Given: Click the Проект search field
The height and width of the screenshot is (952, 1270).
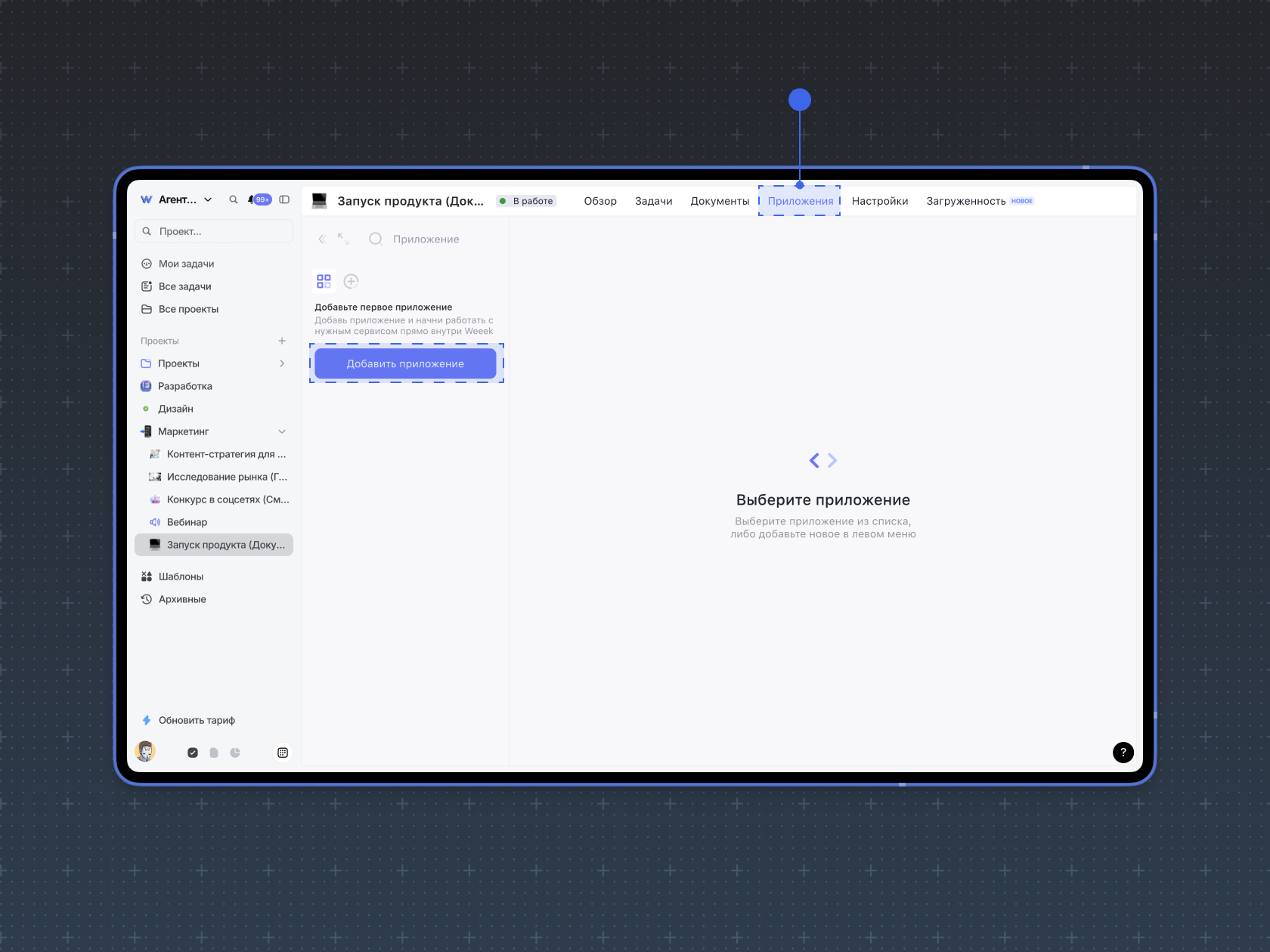Looking at the screenshot, I should [214, 231].
